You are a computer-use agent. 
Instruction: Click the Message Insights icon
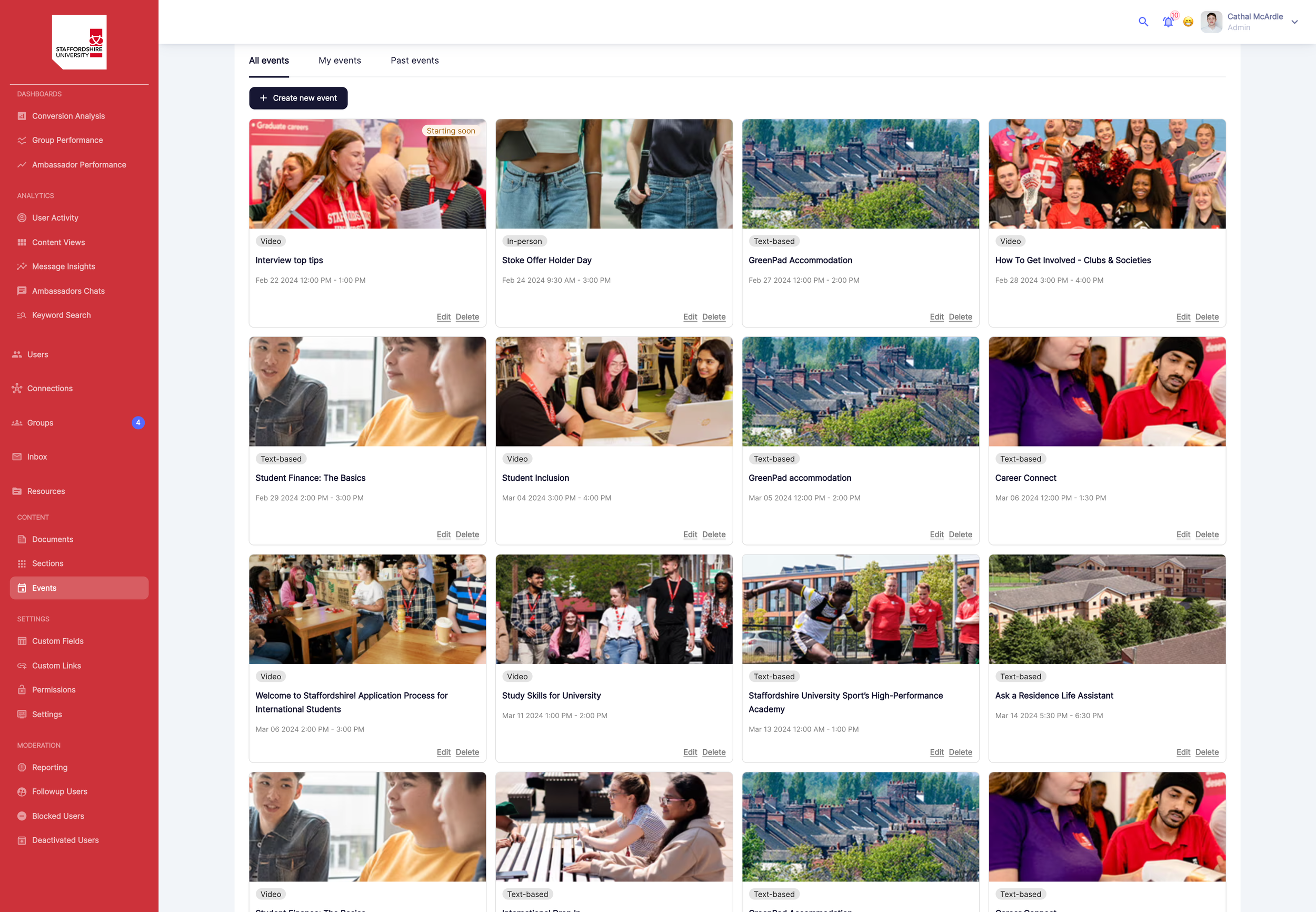coord(22,266)
